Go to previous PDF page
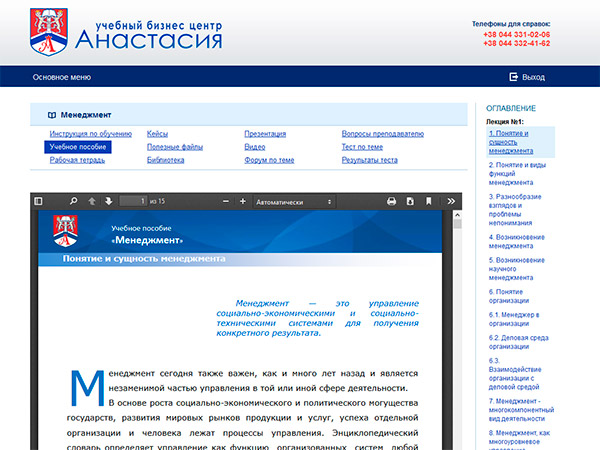Image resolution: width=600 pixels, height=450 pixels. coord(92,201)
